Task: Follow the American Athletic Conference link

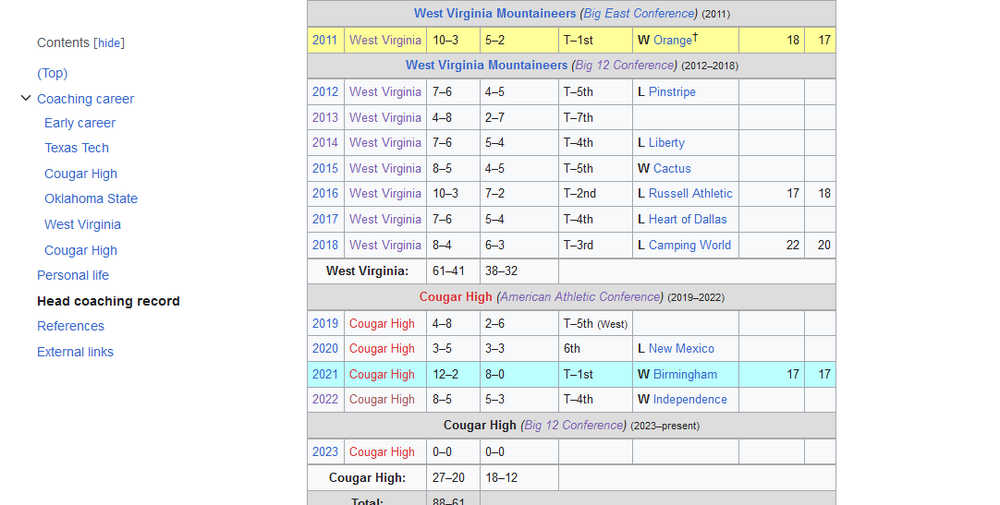Action: click(x=581, y=297)
